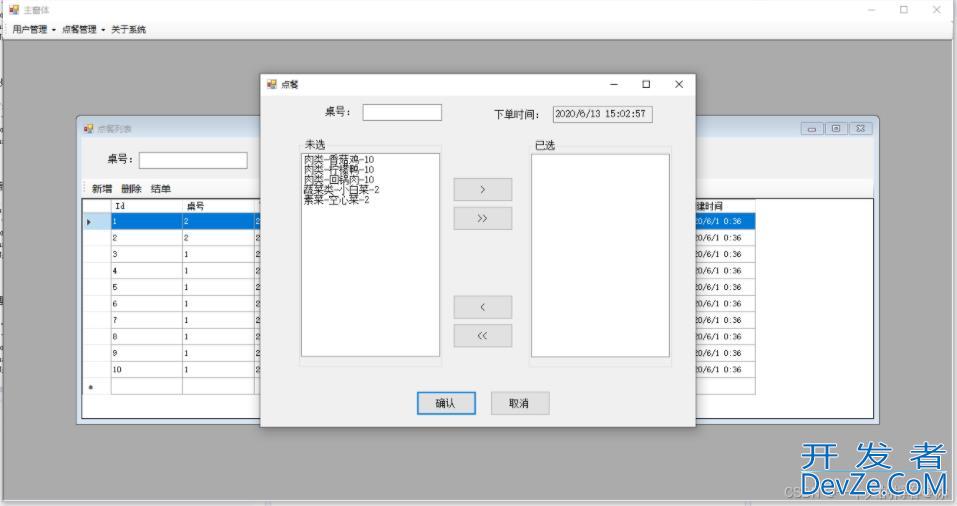The width and height of the screenshot is (957, 506).
Task: Click inside the empty 已选 list box
Action: click(x=600, y=255)
